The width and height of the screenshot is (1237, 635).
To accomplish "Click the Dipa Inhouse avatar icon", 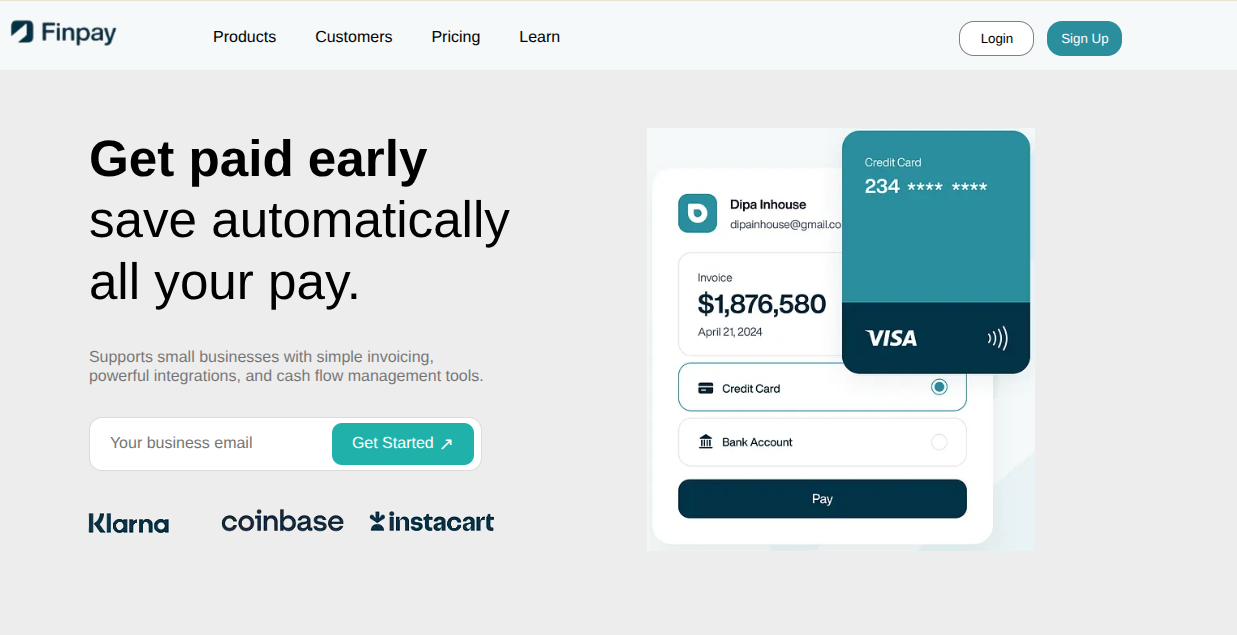I will [x=697, y=213].
